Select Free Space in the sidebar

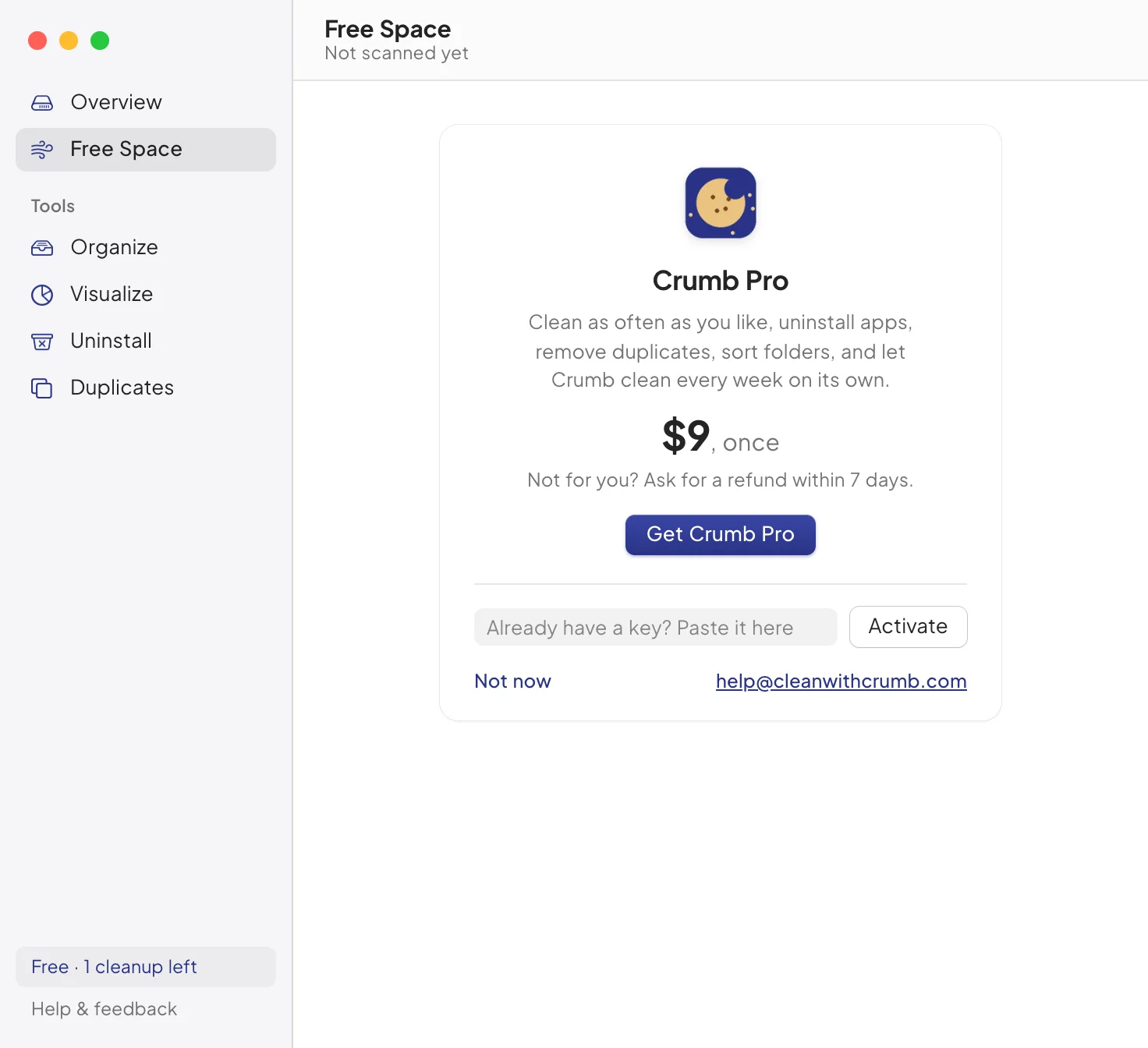coord(146,149)
